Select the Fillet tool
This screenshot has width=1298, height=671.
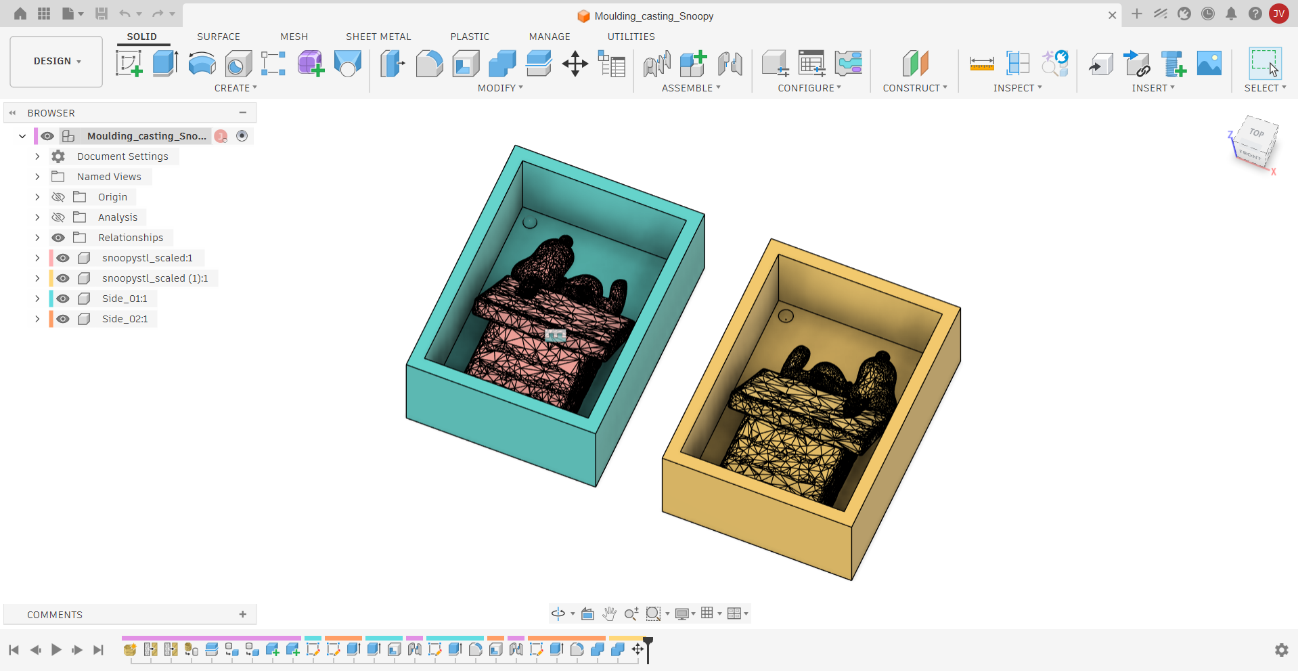pyautogui.click(x=429, y=64)
